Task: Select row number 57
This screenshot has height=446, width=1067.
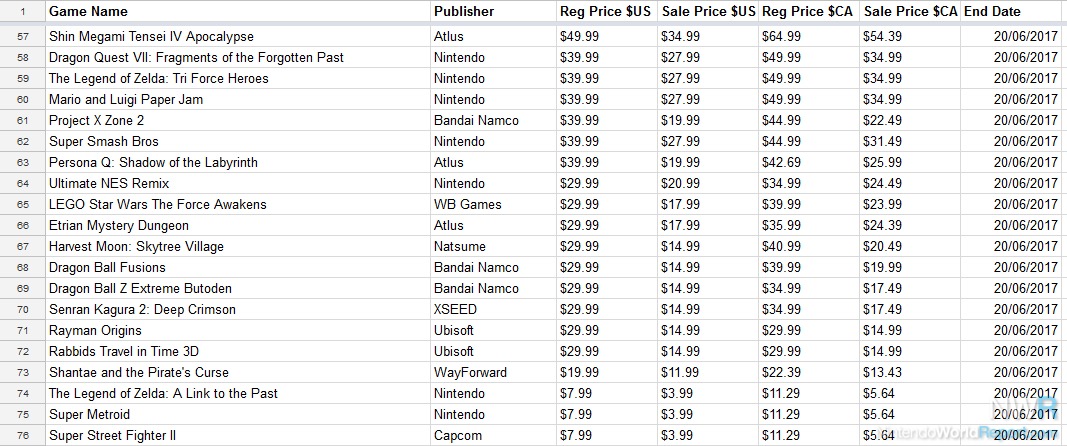Action: pos(22,36)
